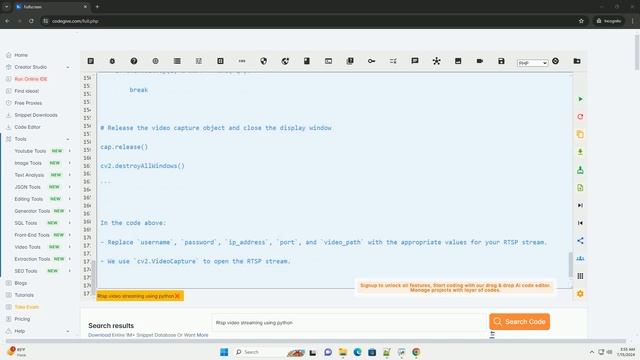Screen dimensions: 640x360
Task: Click the green Run play icon
Action: (x=580, y=99)
